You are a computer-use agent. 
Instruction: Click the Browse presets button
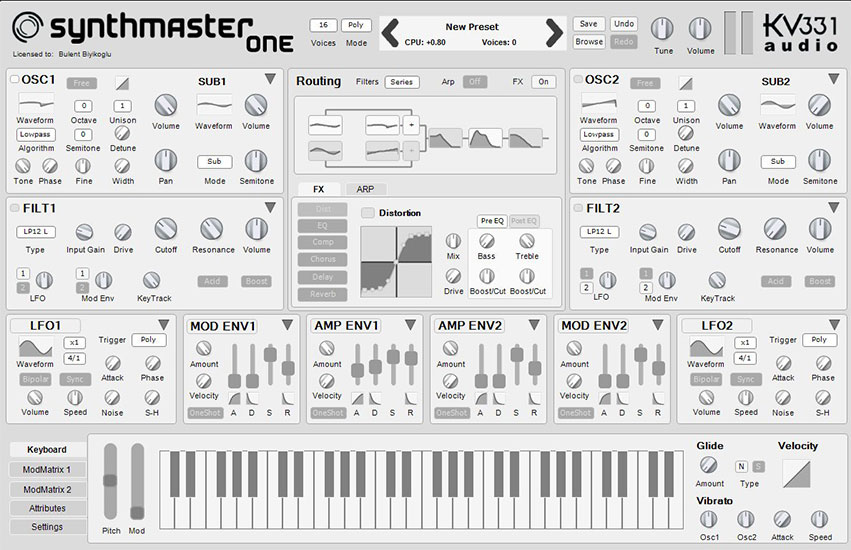click(588, 42)
